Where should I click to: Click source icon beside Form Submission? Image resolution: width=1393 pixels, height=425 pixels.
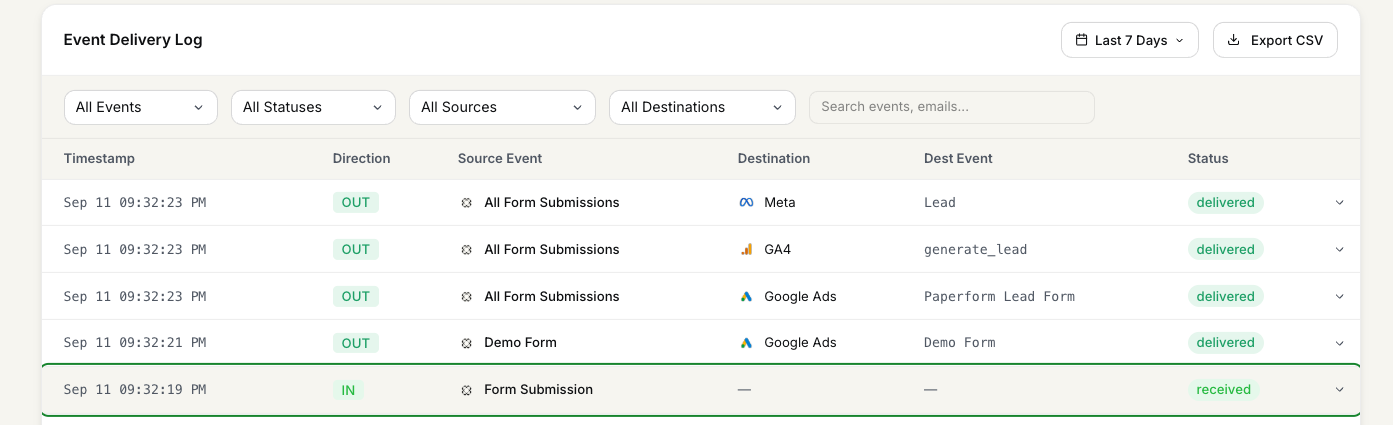coord(466,390)
